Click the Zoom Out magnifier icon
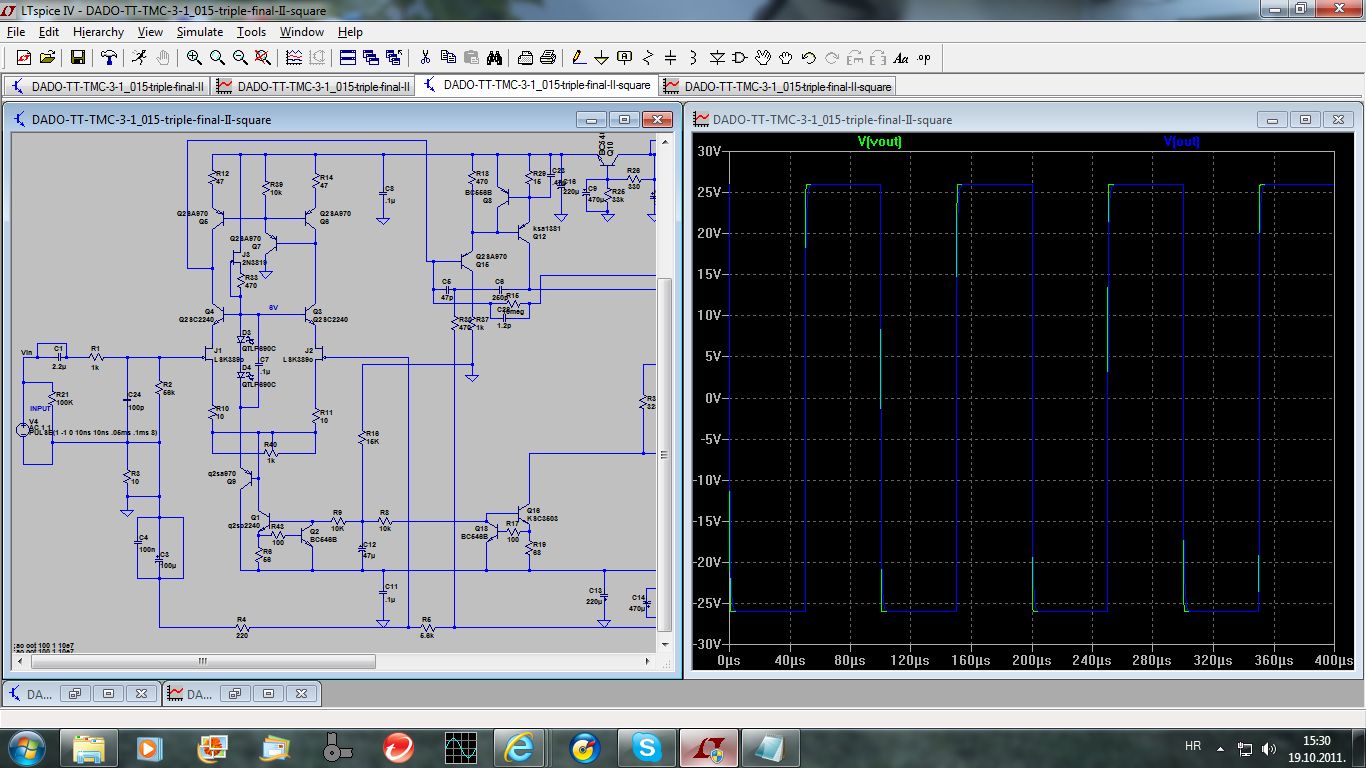1366x768 pixels. click(x=240, y=57)
